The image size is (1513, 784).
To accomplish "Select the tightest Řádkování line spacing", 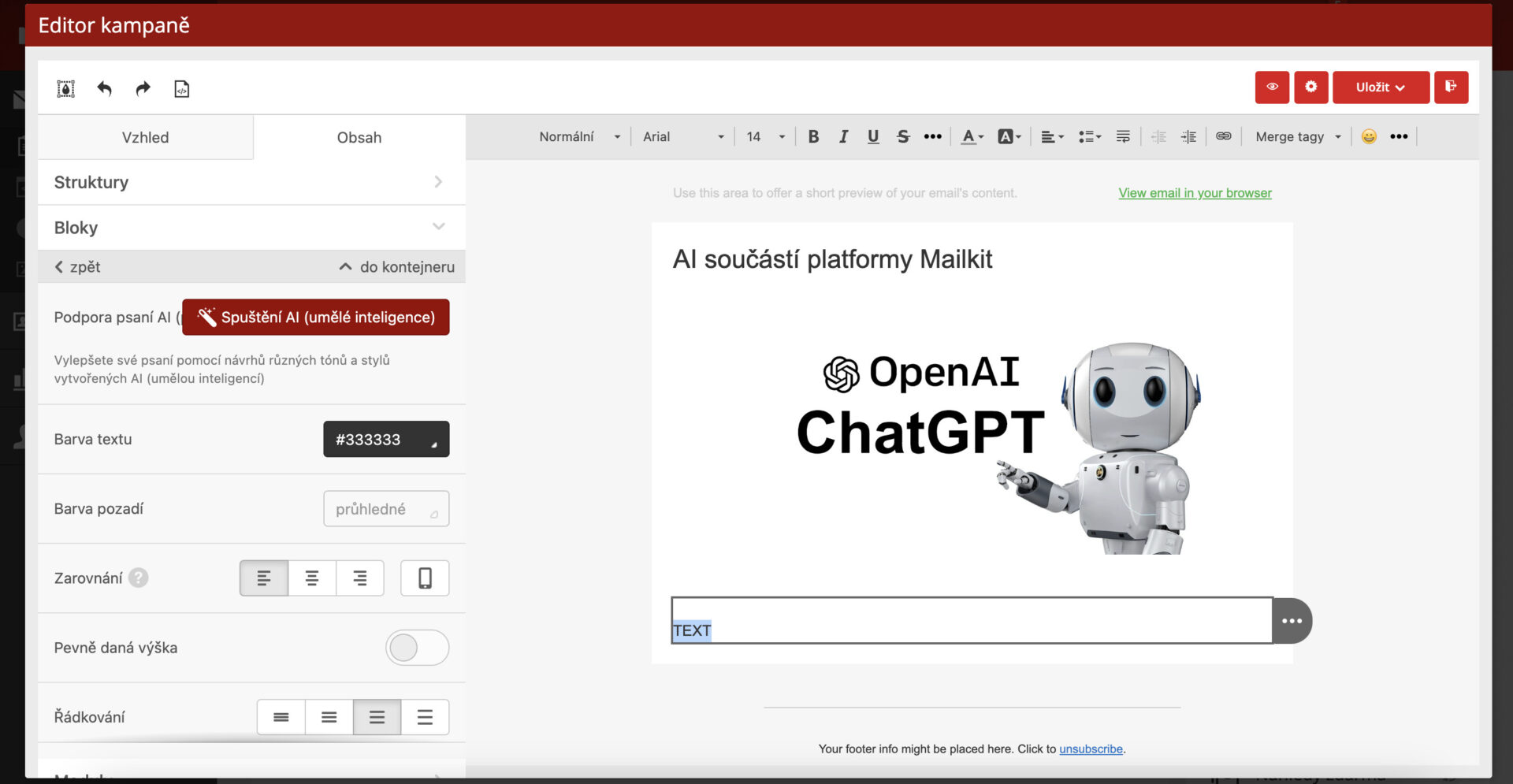I will point(281,717).
